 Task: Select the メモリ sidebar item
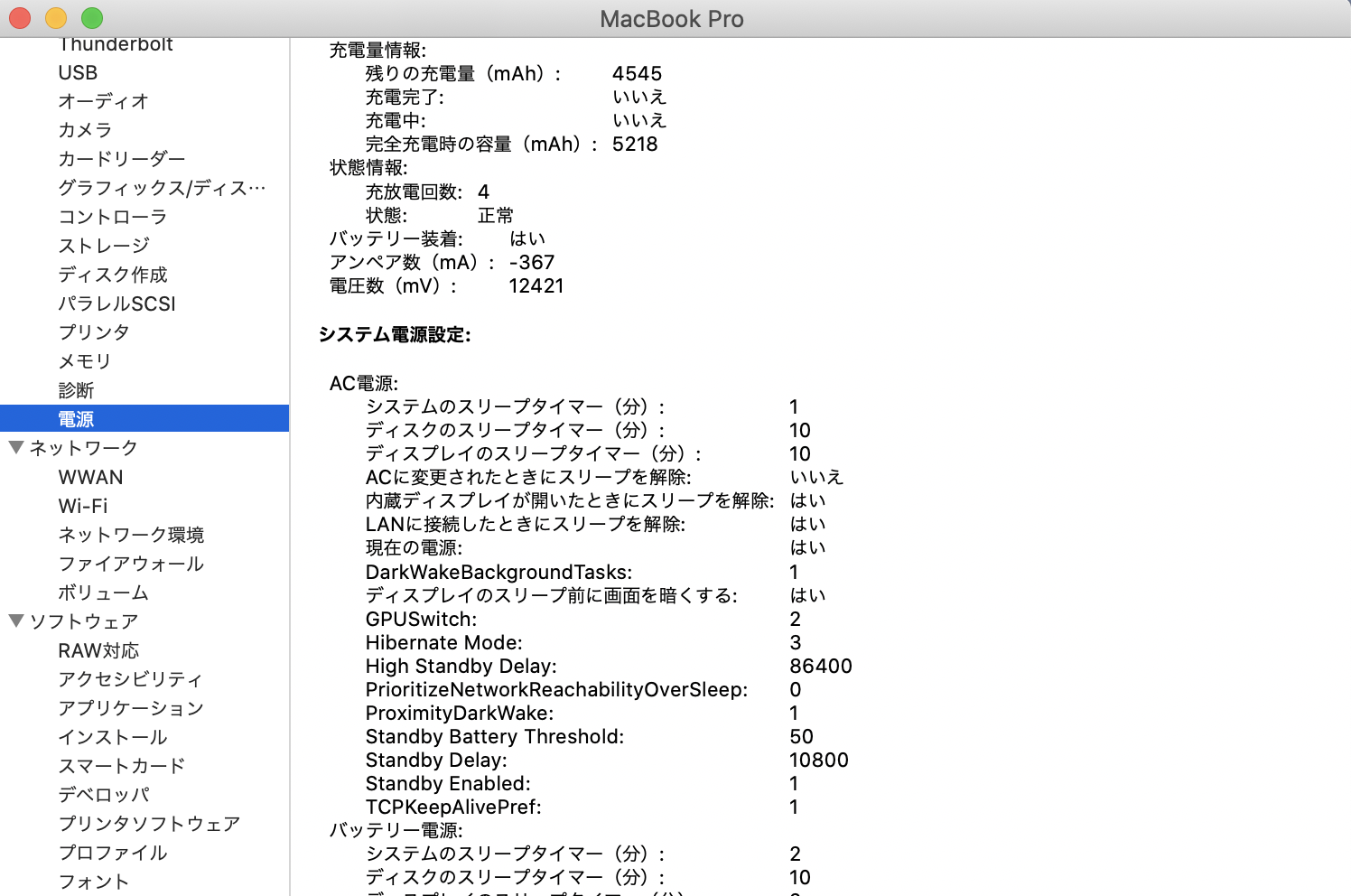pyautogui.click(x=85, y=361)
